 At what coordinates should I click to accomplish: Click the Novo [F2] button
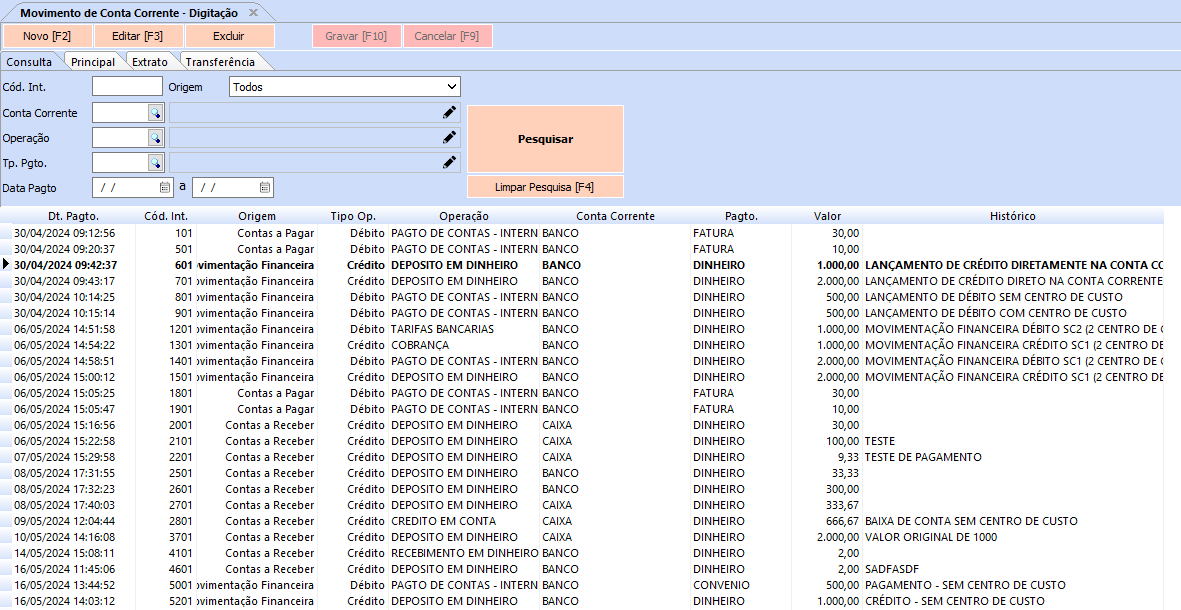pyautogui.click(x=47, y=36)
